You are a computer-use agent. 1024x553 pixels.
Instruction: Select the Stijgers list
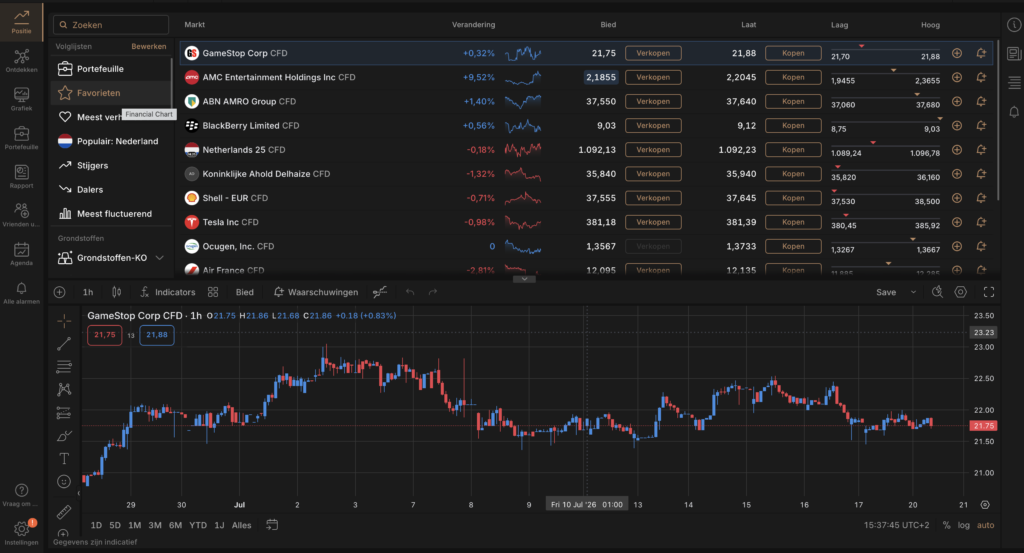[111, 165]
